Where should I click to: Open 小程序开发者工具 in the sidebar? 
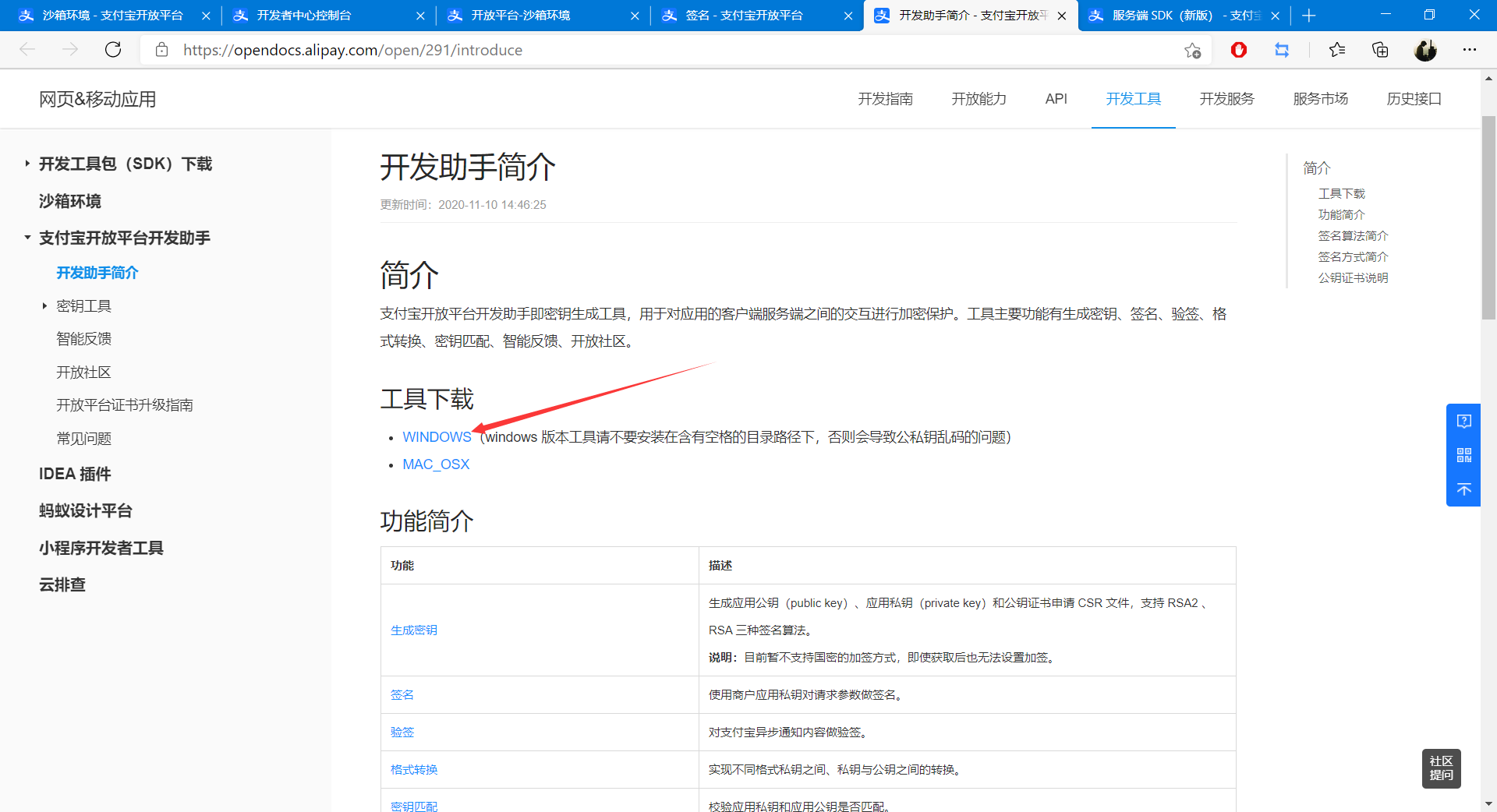pyautogui.click(x=101, y=548)
